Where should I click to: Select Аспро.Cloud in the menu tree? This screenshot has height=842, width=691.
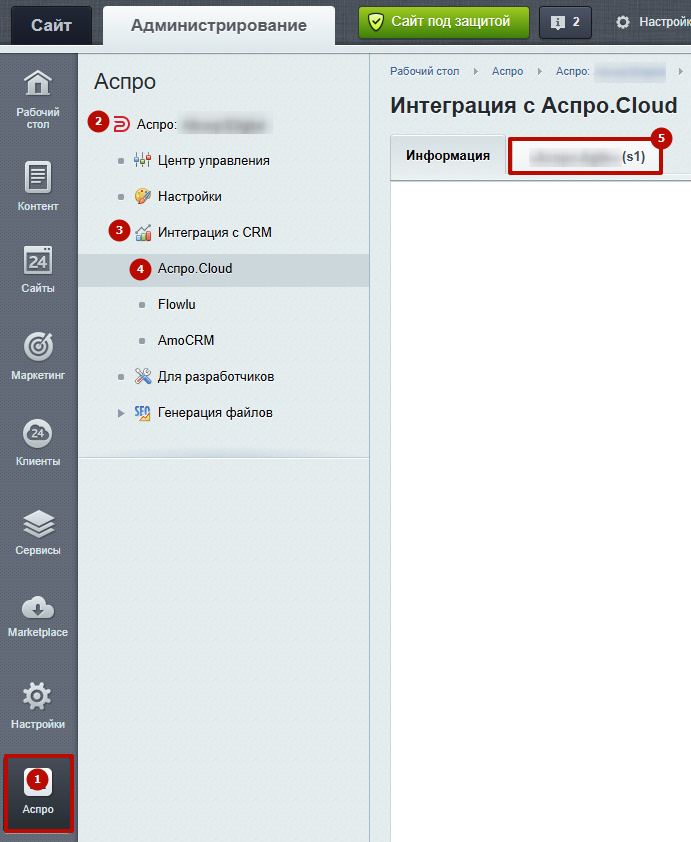[x=195, y=268]
